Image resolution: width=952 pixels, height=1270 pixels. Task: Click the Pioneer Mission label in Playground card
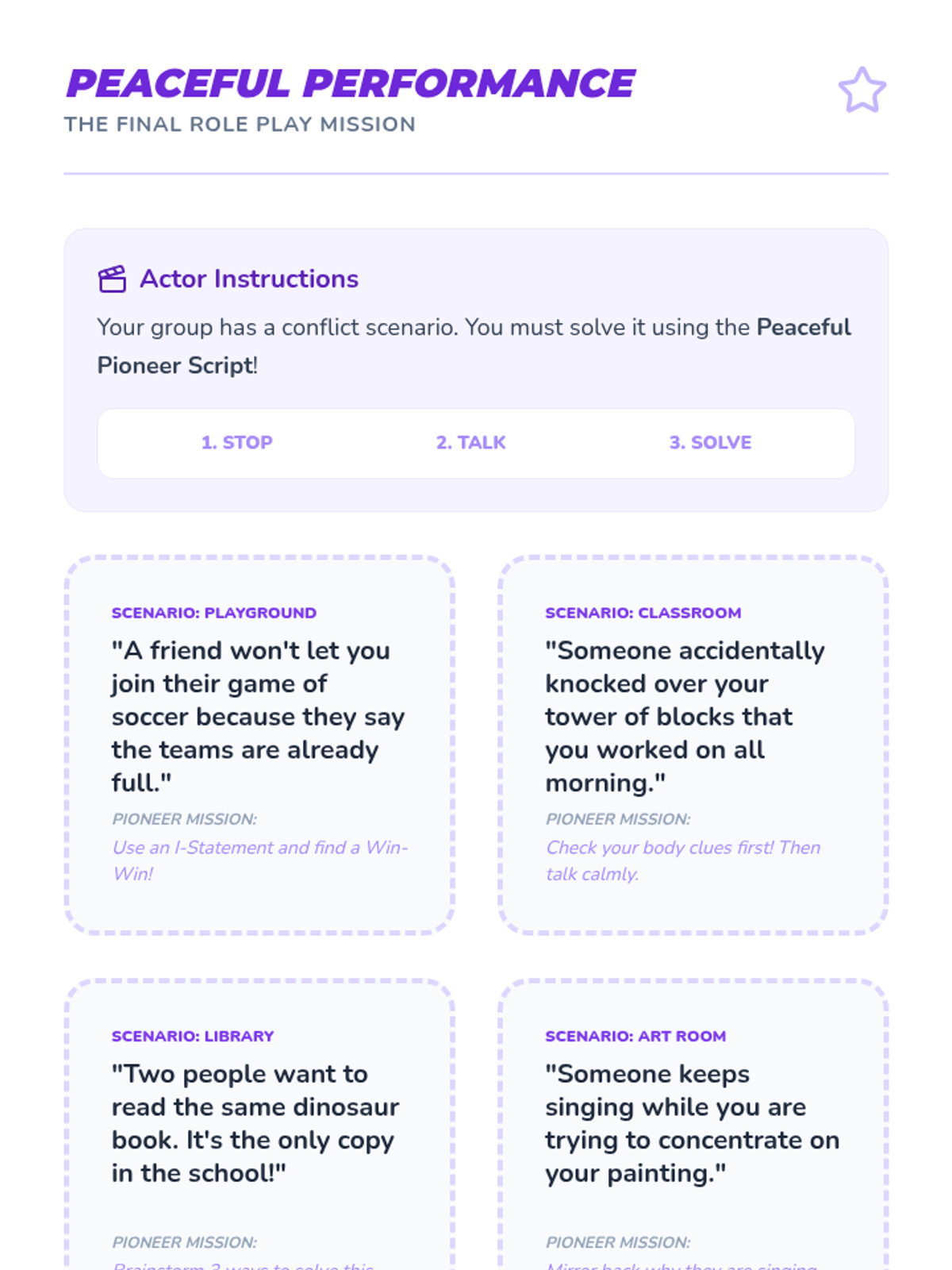pyautogui.click(x=184, y=819)
